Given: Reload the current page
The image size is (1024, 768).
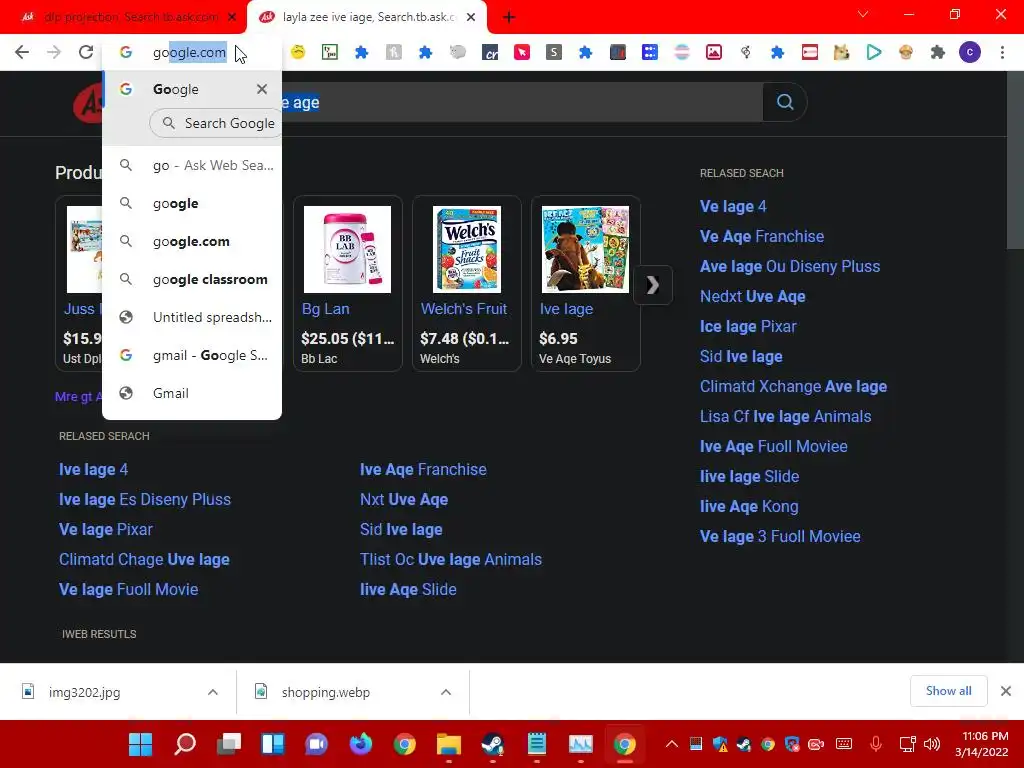Looking at the screenshot, I should [86, 52].
